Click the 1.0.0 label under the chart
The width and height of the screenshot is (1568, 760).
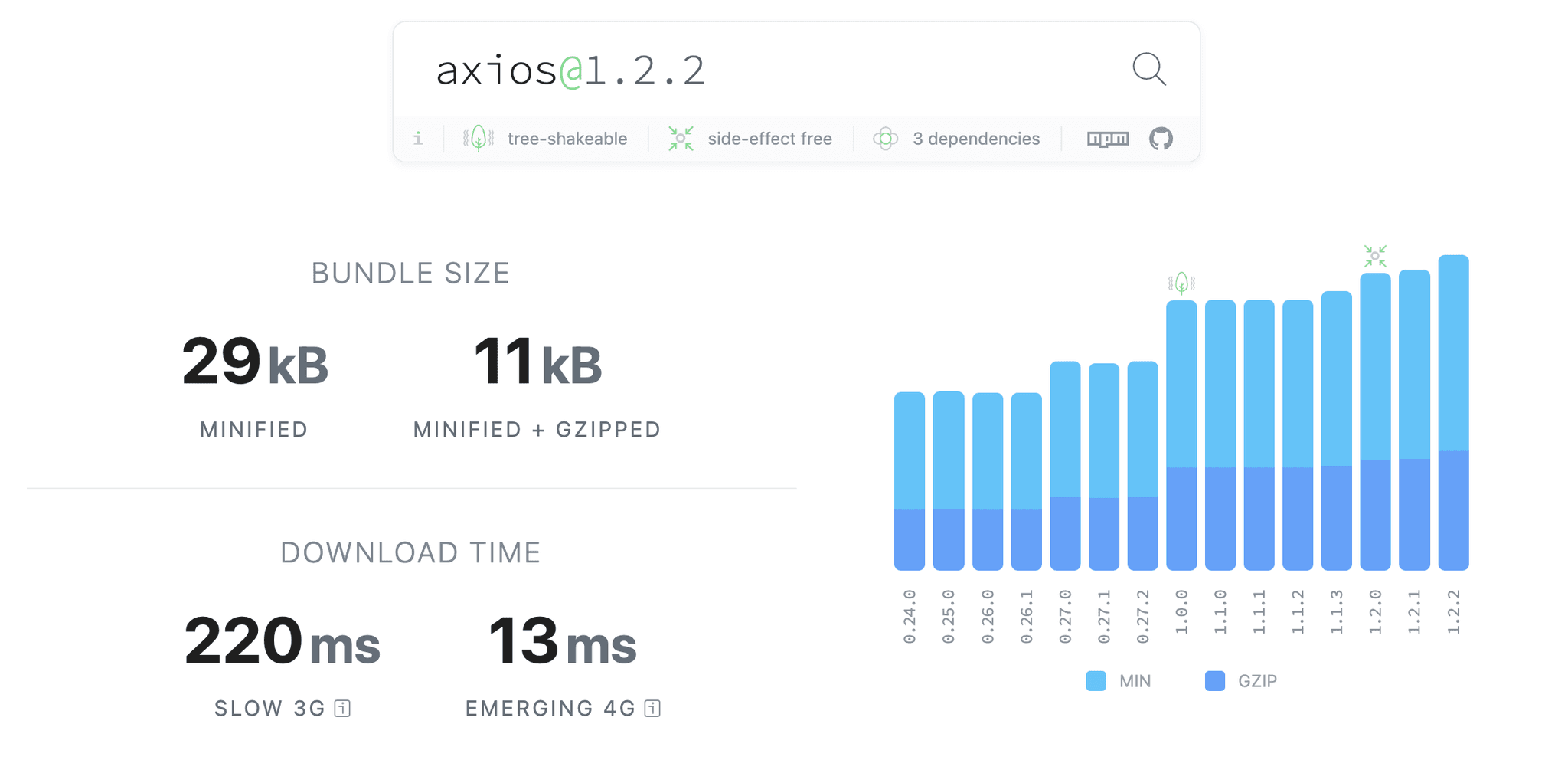coord(1181,611)
